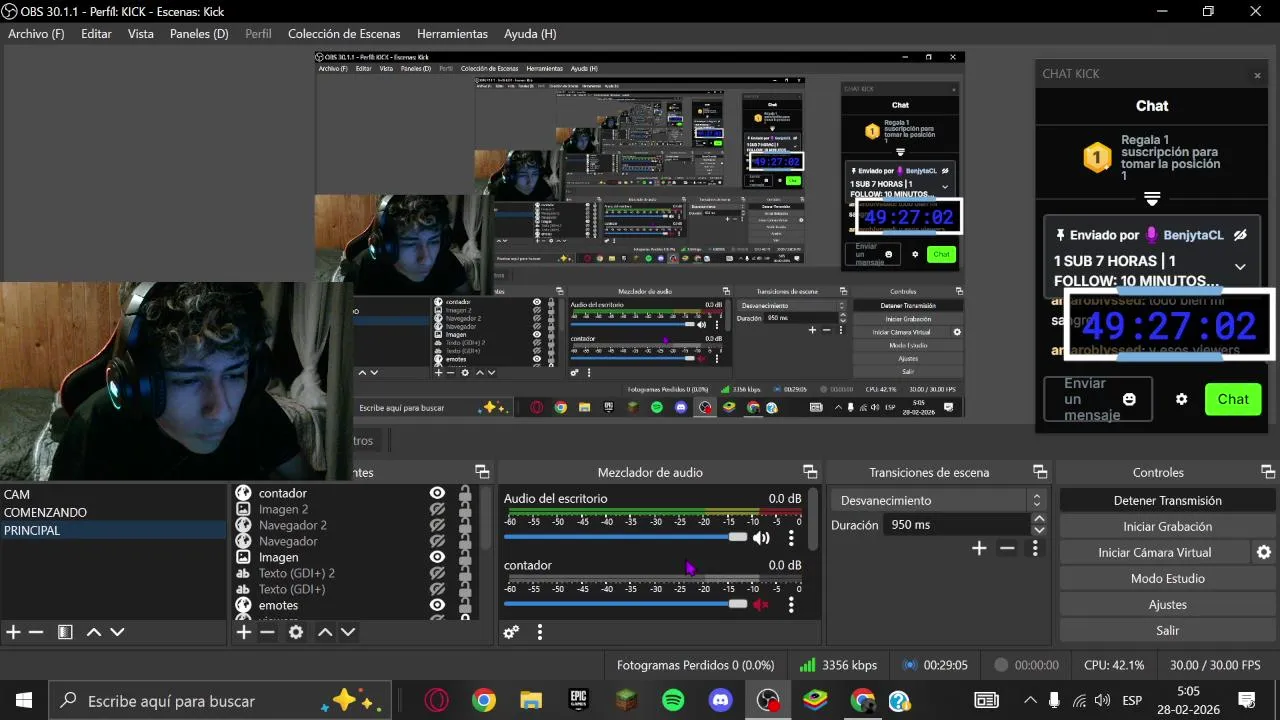Open the Archivo (F) menu
Image resolution: width=1280 pixels, height=720 pixels.
coord(36,34)
